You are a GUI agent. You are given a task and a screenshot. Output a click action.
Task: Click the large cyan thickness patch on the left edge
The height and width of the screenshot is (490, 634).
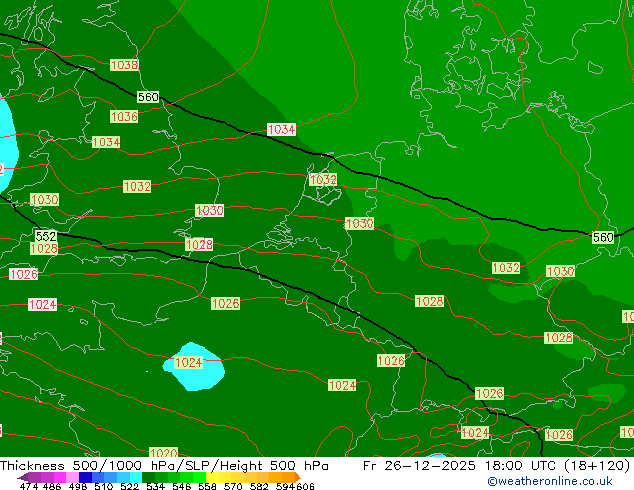click(x=8, y=146)
